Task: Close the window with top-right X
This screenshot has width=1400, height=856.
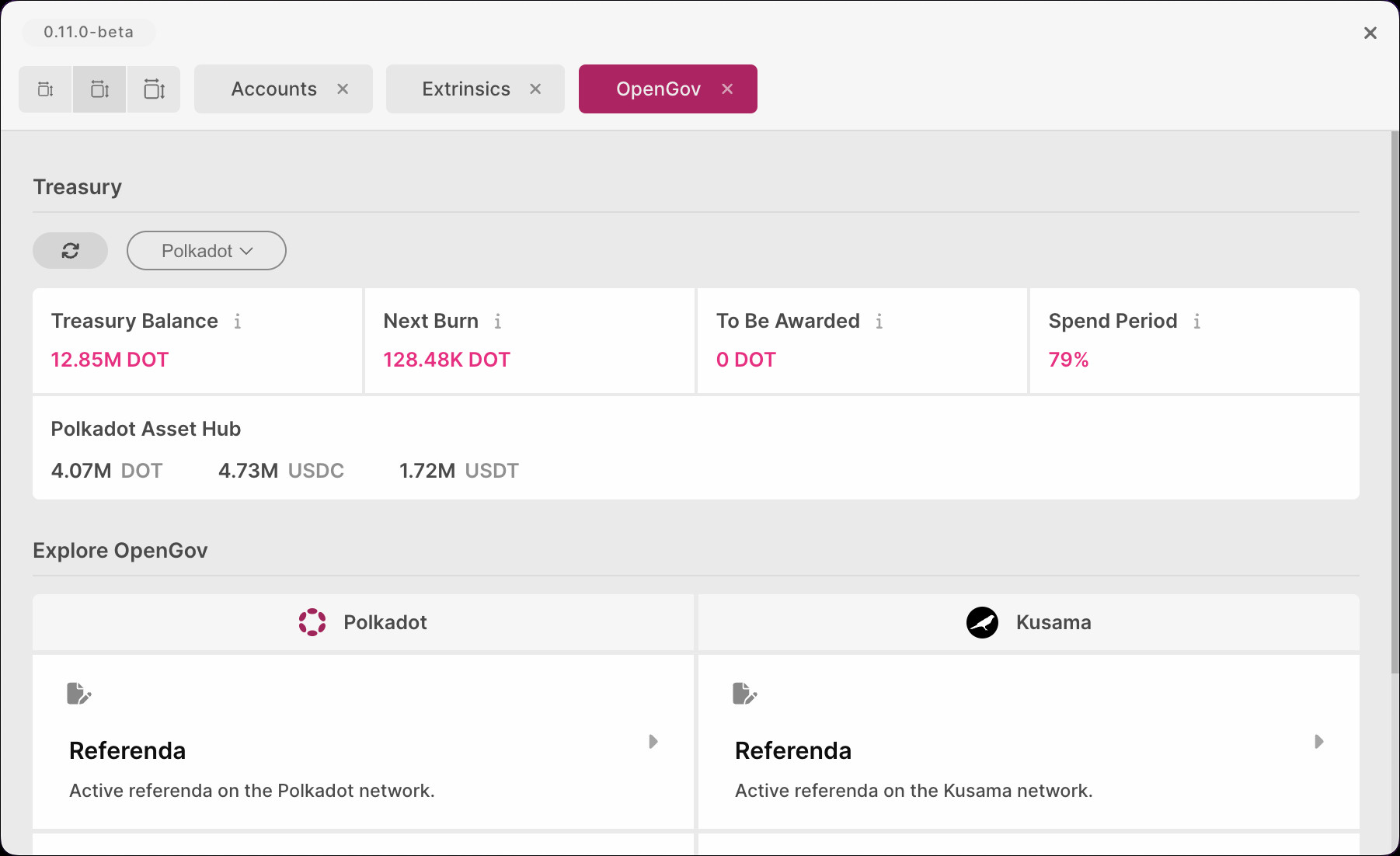Action: (x=1370, y=33)
